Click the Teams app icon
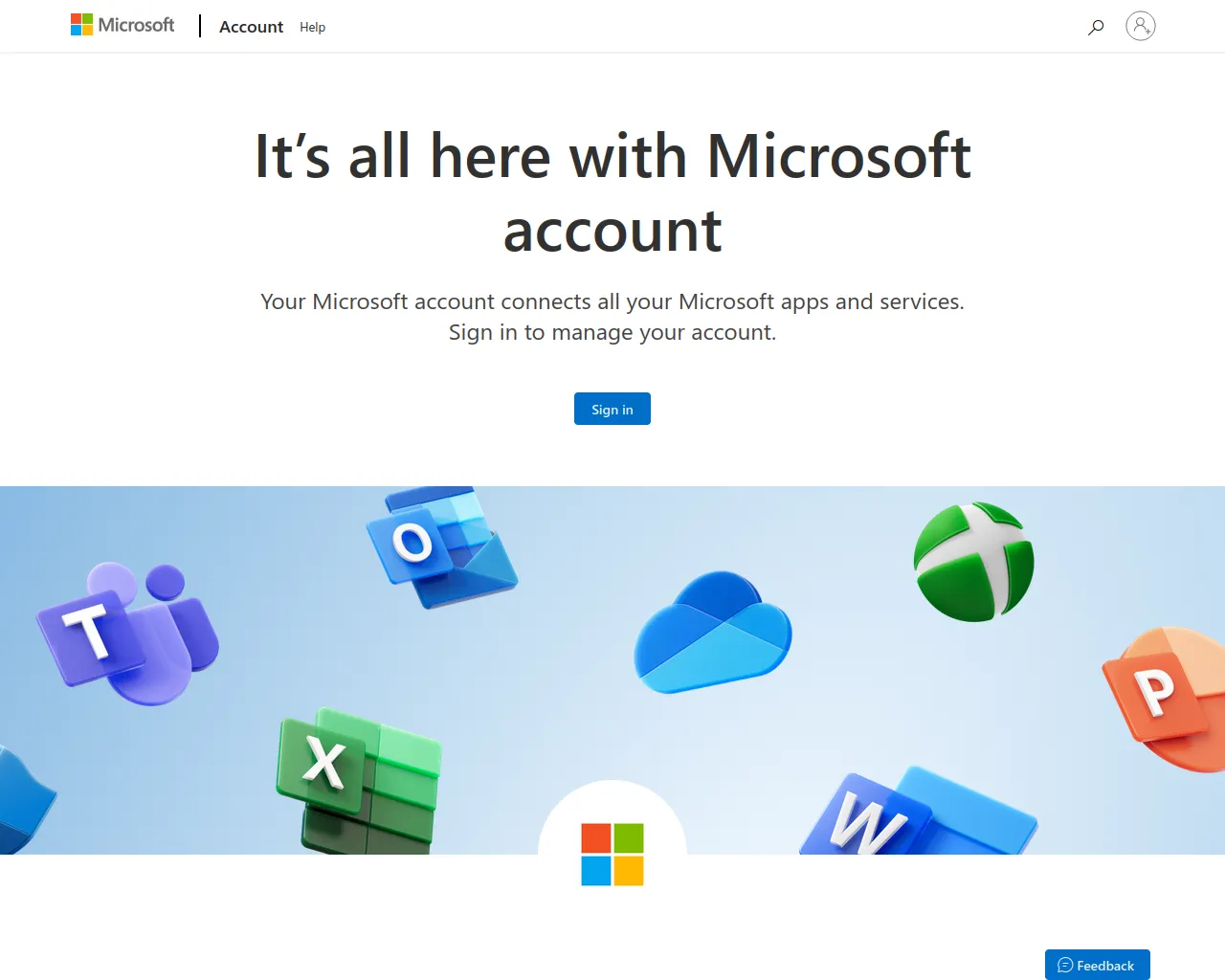This screenshot has height=980, width=1225. [127, 634]
